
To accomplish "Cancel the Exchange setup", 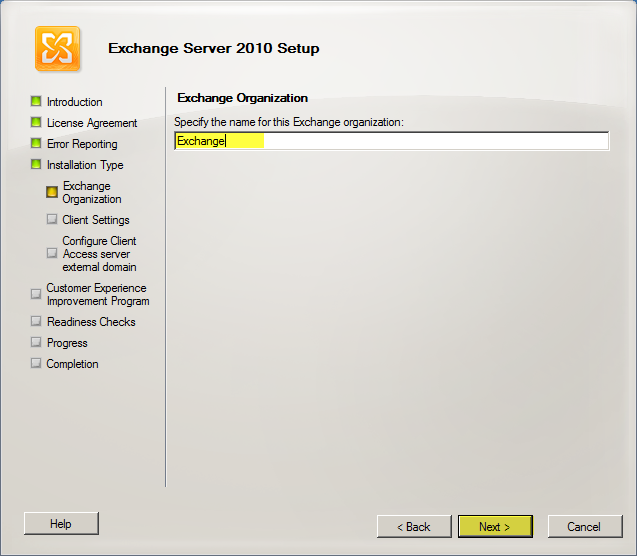I will click(585, 527).
